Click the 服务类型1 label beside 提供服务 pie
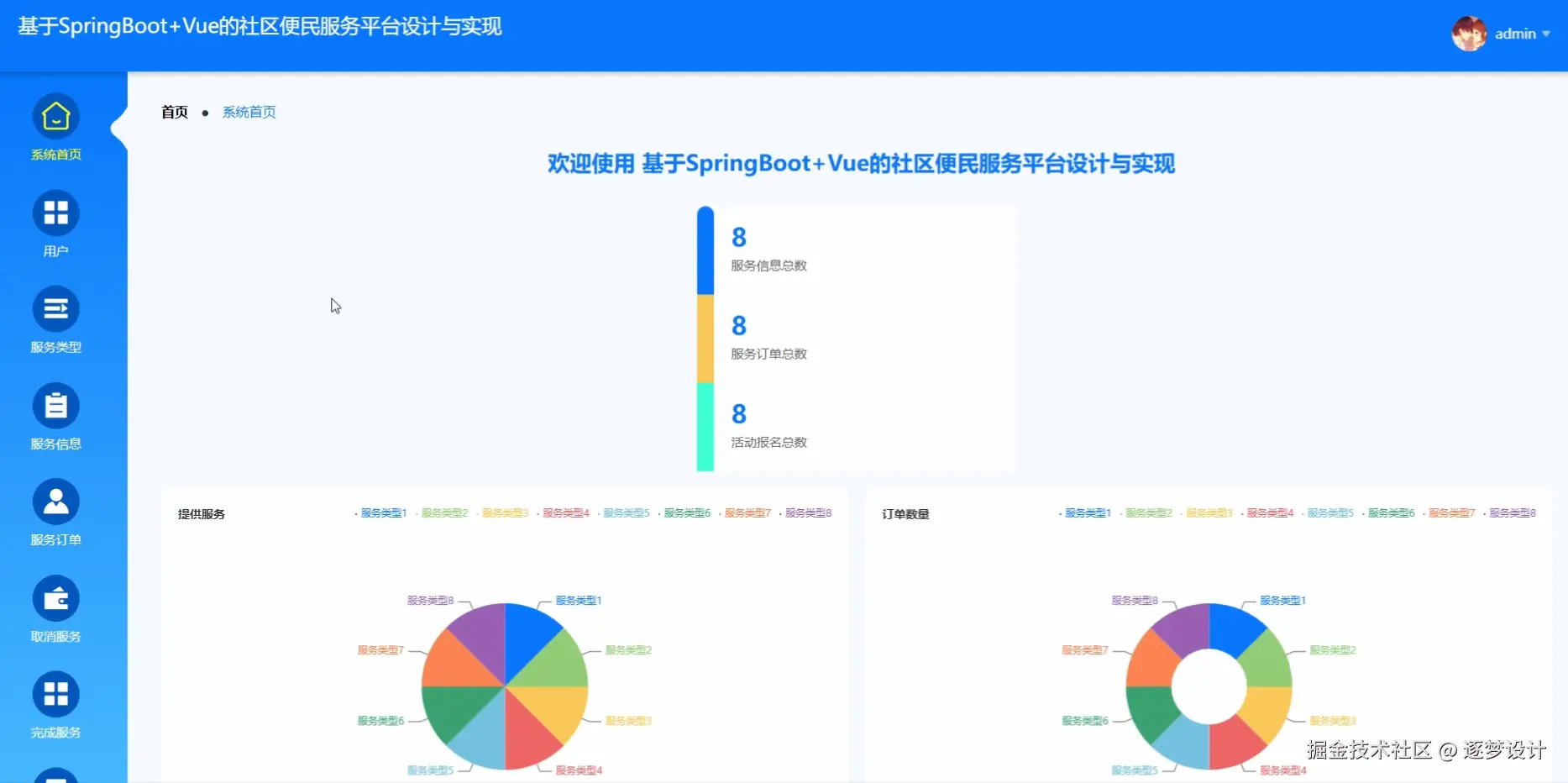Image resolution: width=1568 pixels, height=783 pixels. (x=579, y=601)
